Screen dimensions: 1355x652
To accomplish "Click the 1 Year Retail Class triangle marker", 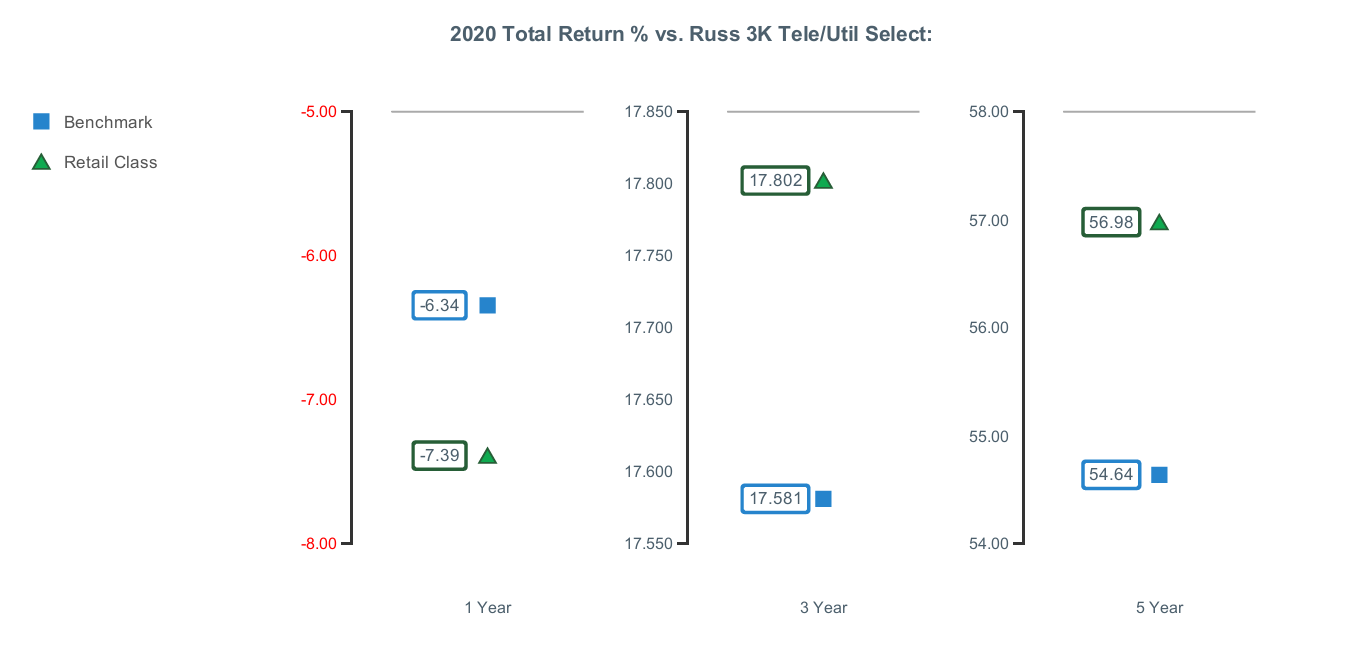I will point(488,456).
